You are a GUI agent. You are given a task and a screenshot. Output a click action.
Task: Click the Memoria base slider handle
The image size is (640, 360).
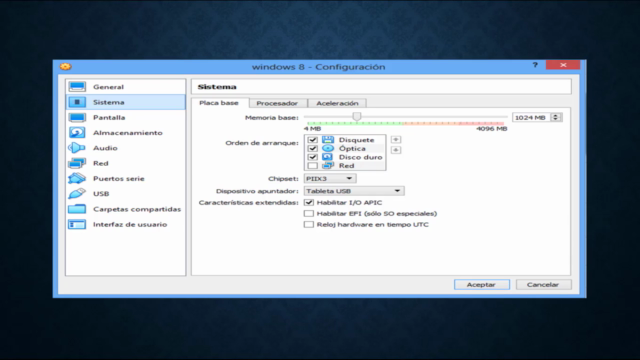pyautogui.click(x=357, y=117)
